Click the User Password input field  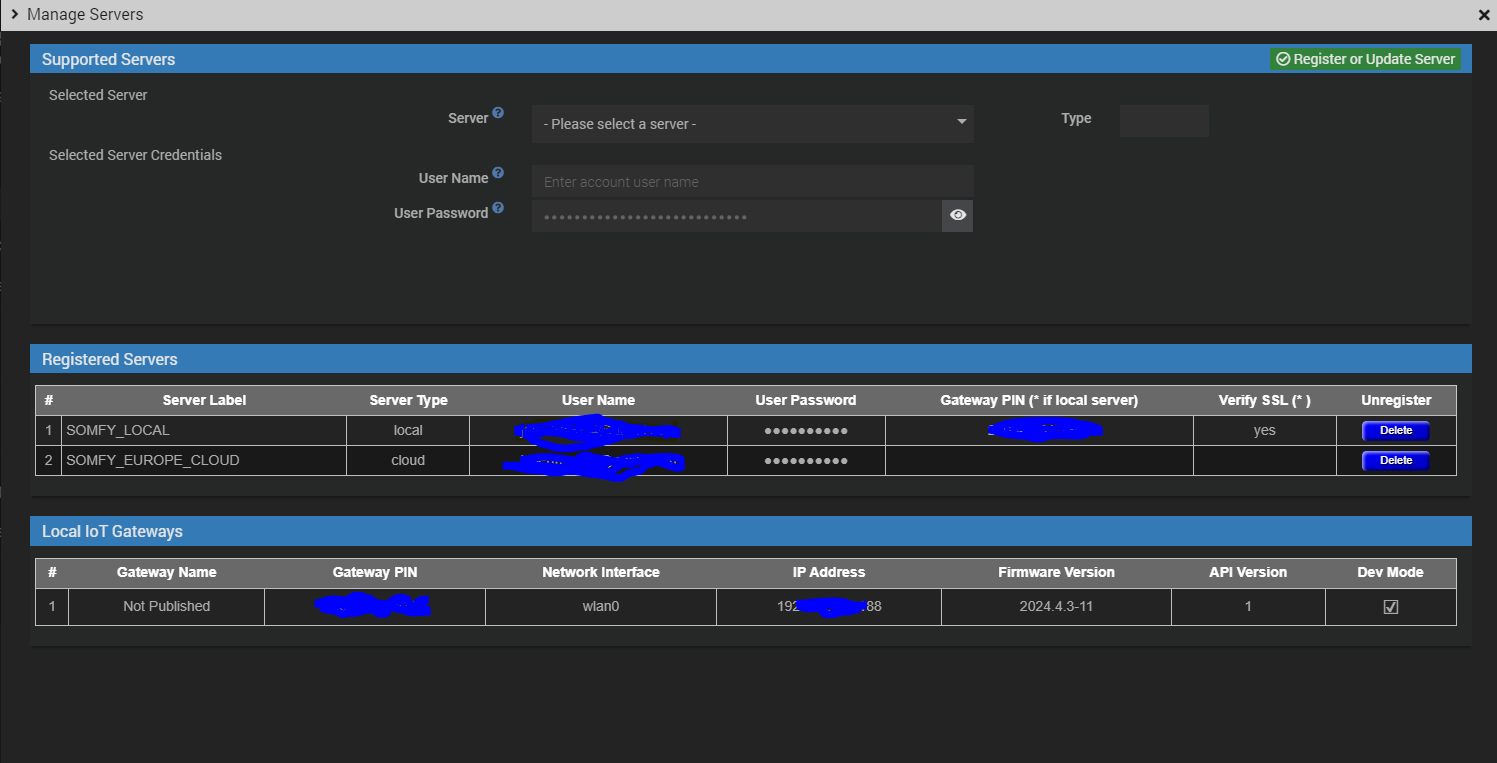coord(736,216)
